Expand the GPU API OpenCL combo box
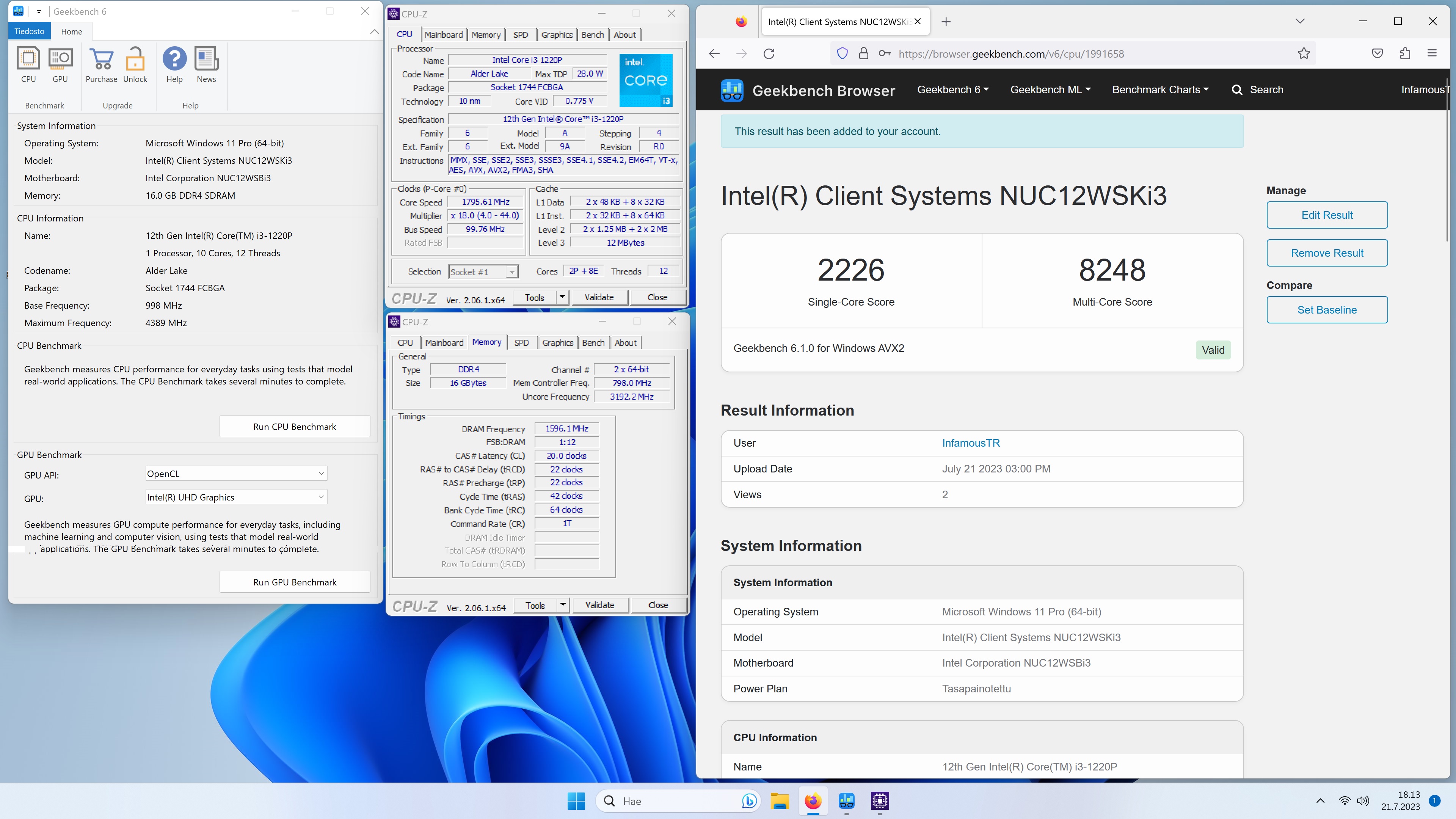The height and width of the screenshot is (819, 1456). point(236,474)
